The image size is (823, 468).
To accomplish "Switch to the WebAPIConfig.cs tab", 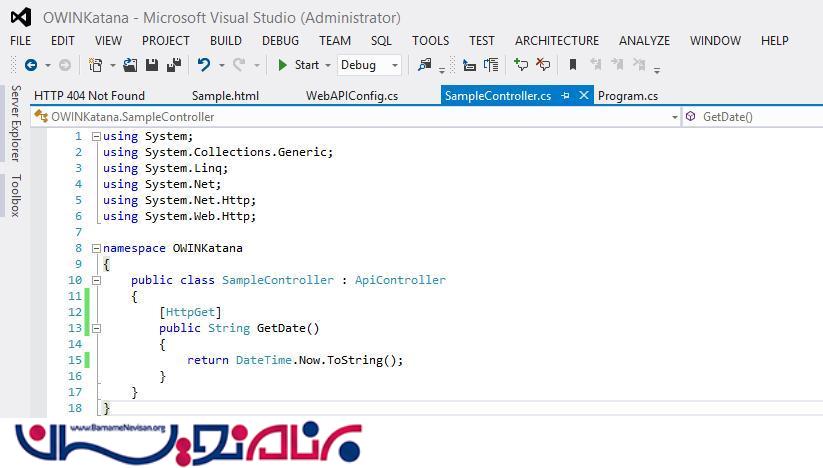I will [351, 96].
